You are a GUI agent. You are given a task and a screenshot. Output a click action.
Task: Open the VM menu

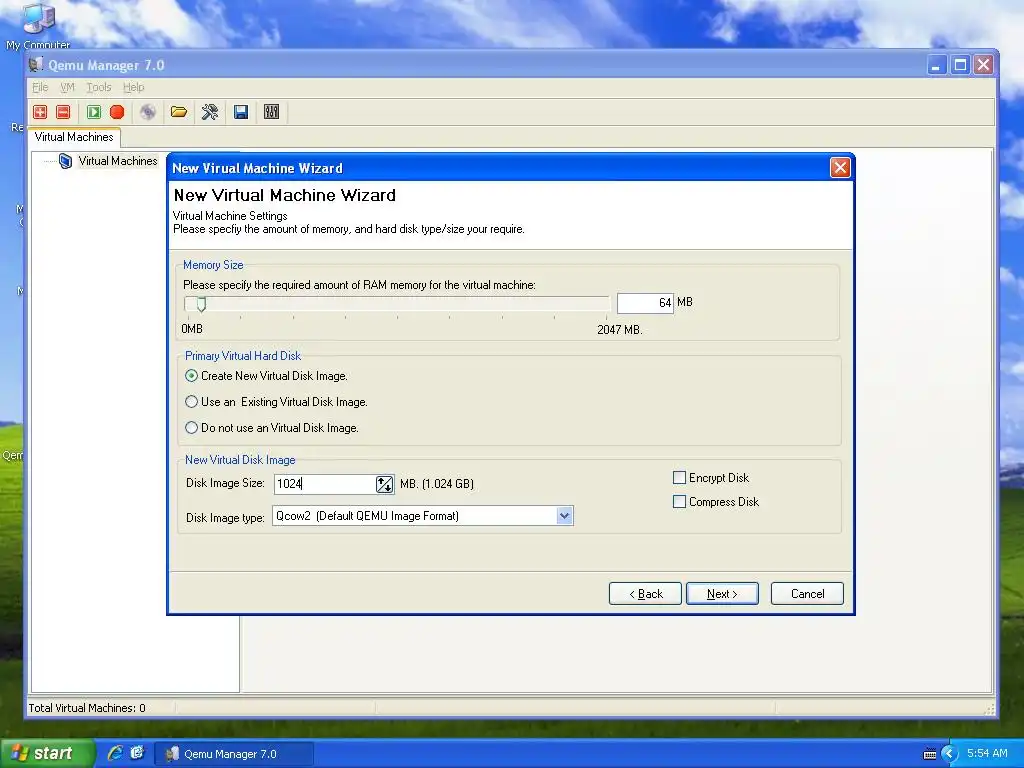coord(67,87)
